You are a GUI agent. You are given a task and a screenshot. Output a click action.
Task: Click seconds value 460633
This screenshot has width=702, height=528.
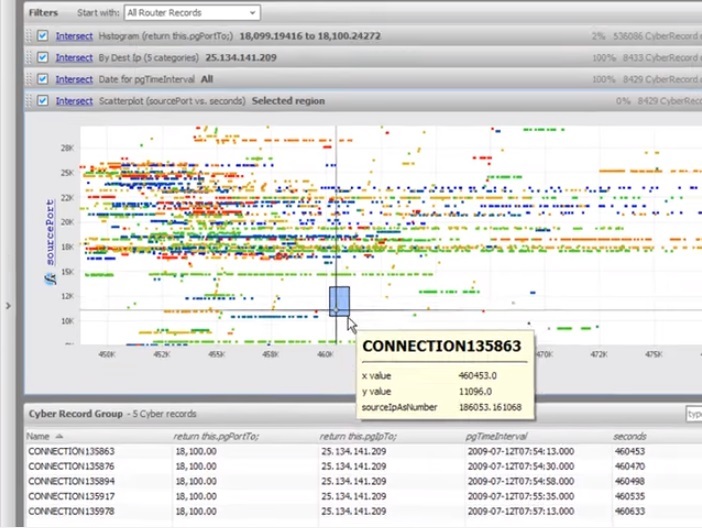[630, 511]
